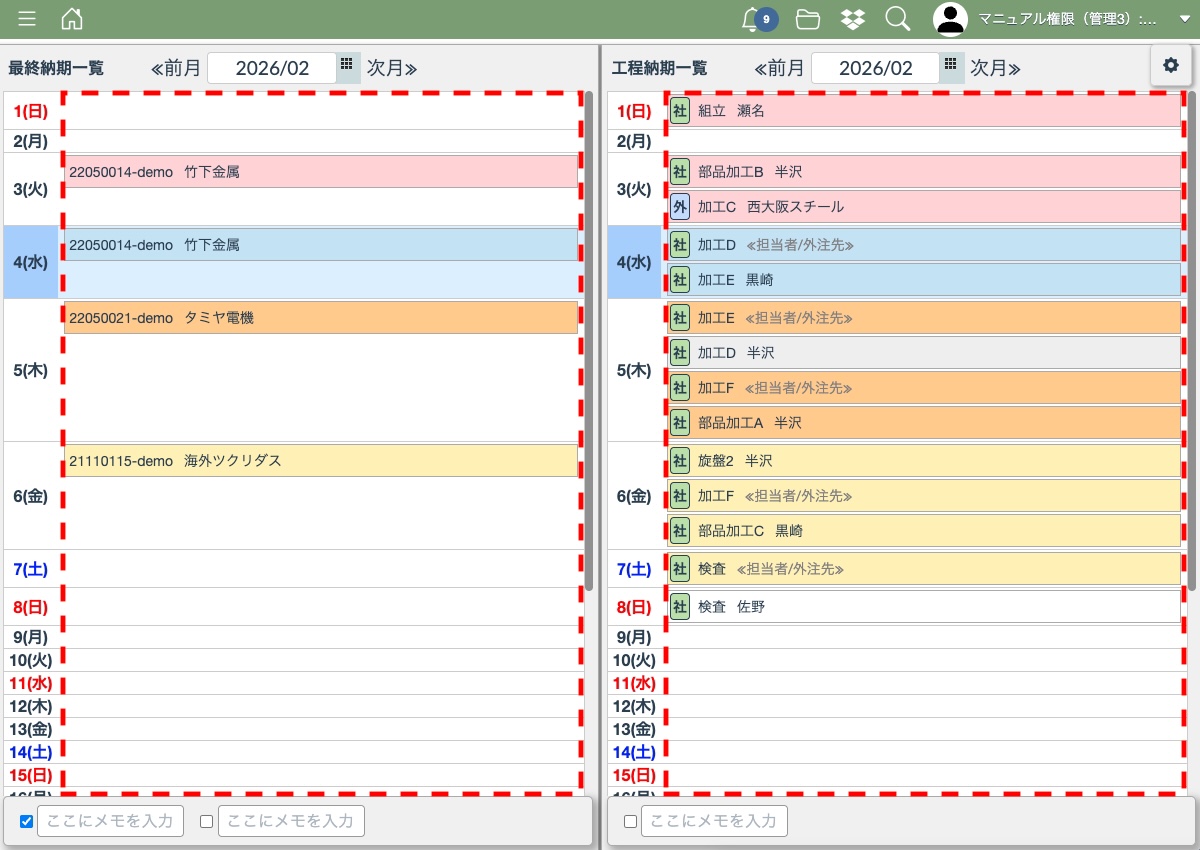This screenshot has width=1200, height=850.
Task: Open 21110115-demo 海外ツクリダス entry
Action: tap(320, 461)
